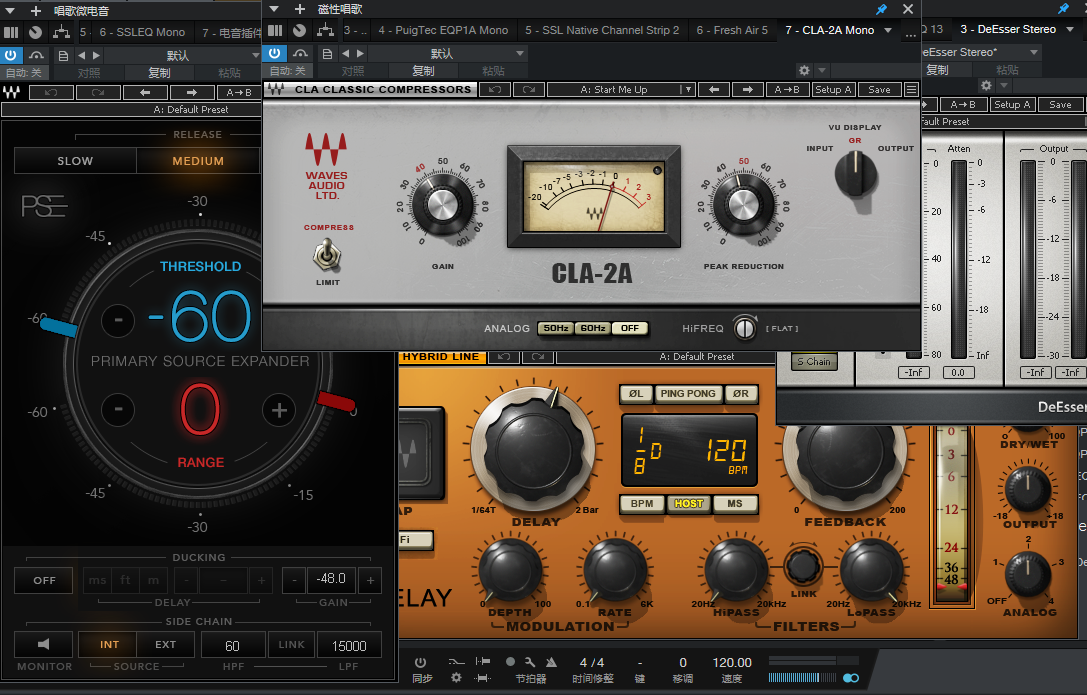
Task: Click Setup A in CLA-2A toolbar
Action: [x=833, y=89]
